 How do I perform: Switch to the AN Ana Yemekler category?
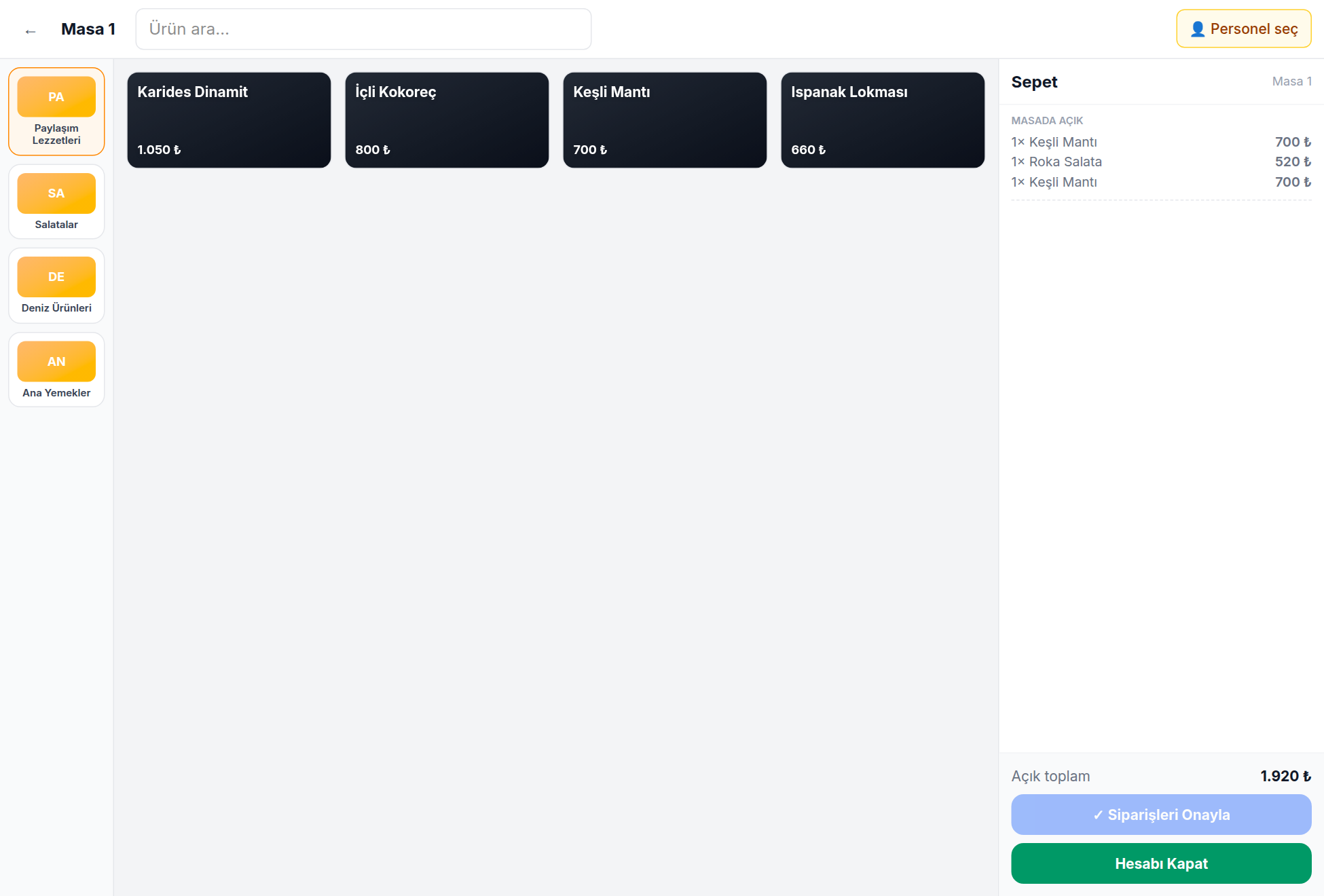click(56, 370)
